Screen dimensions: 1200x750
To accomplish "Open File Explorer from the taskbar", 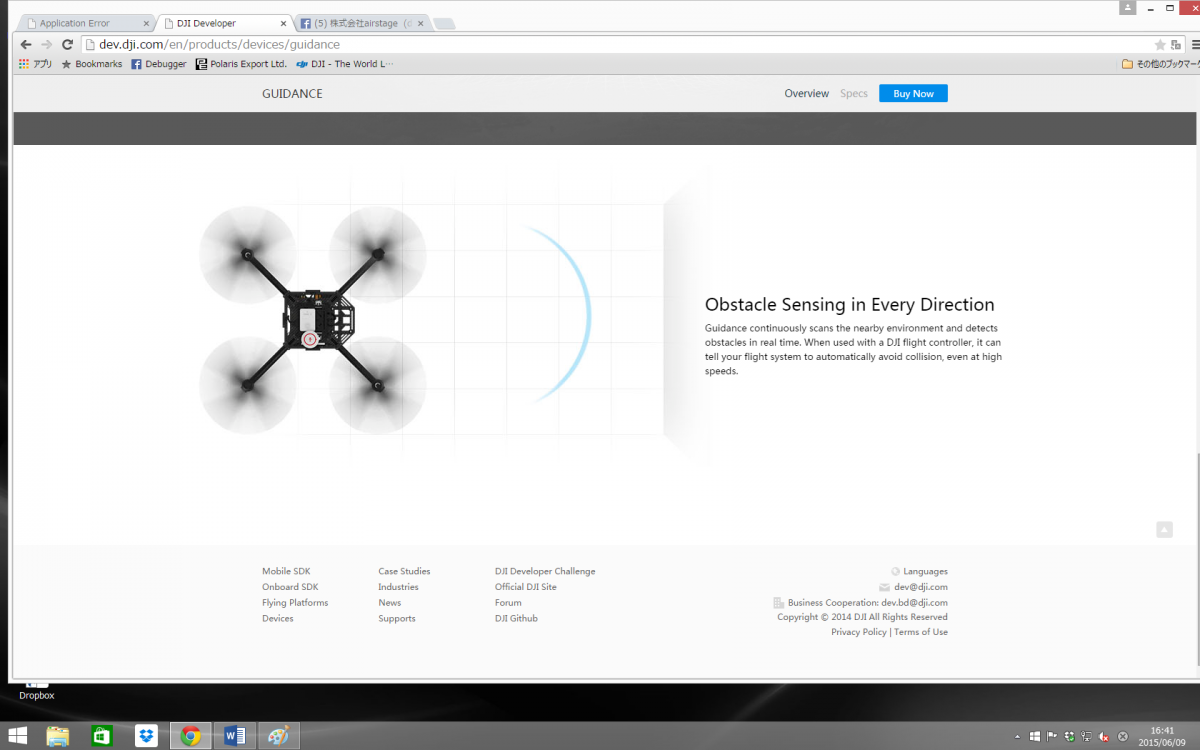I will pos(58,736).
